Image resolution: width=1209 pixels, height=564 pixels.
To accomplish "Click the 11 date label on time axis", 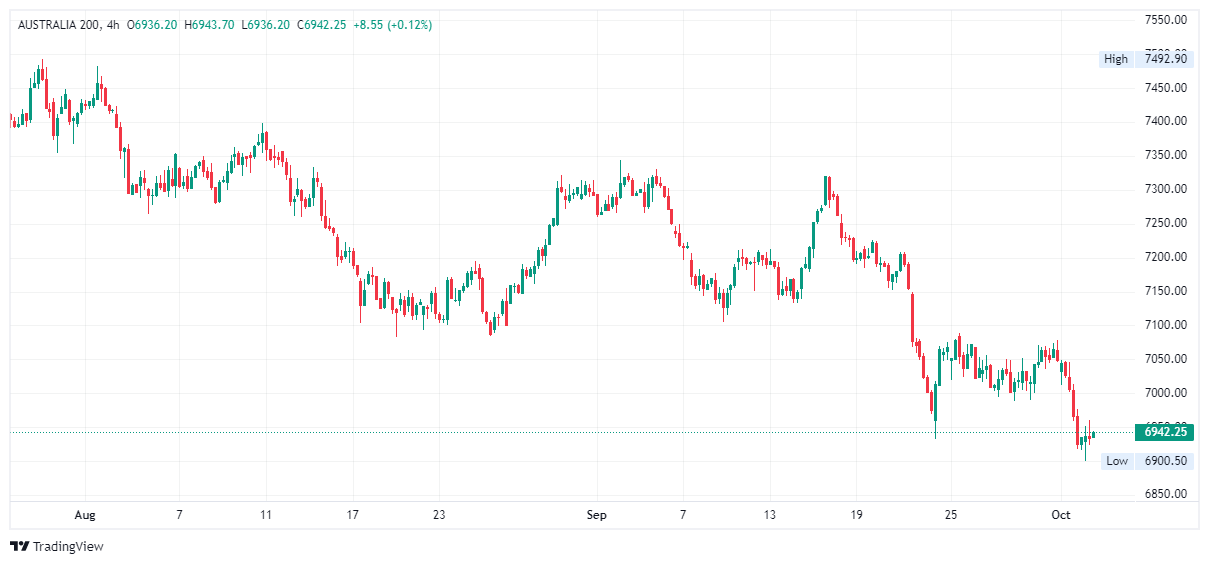I will (266, 515).
